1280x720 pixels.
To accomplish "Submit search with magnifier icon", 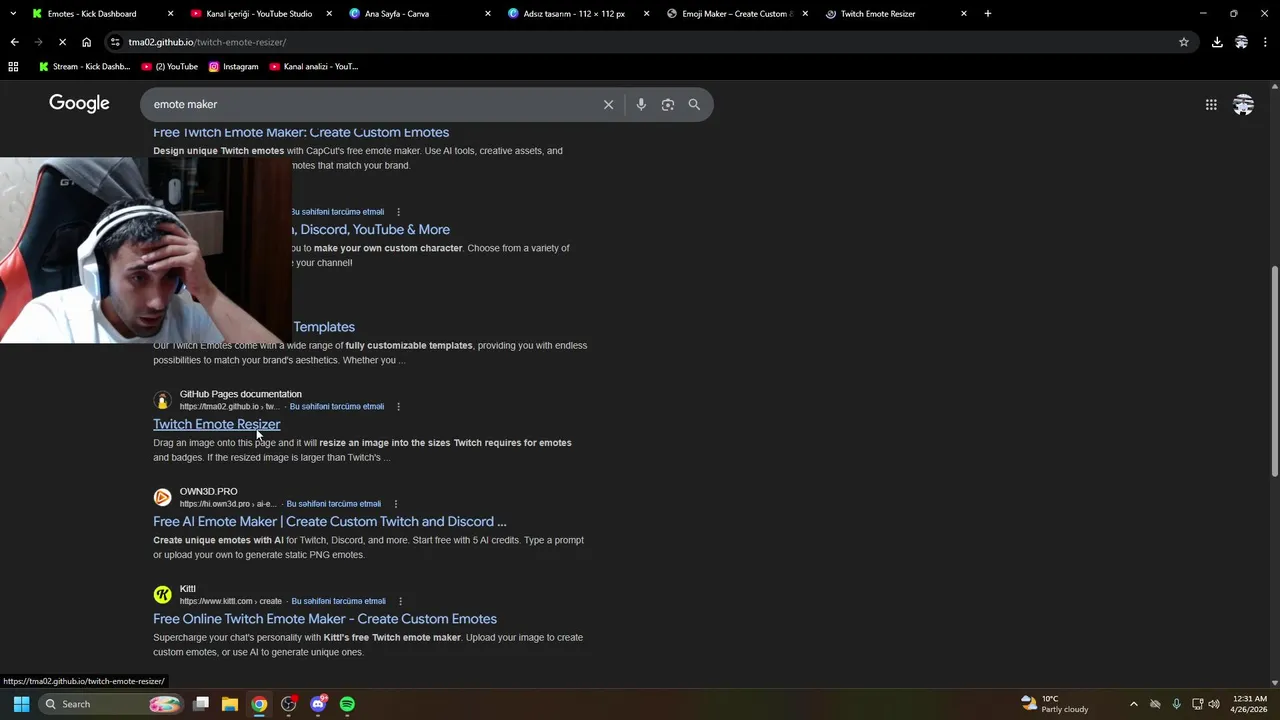I will (x=694, y=104).
